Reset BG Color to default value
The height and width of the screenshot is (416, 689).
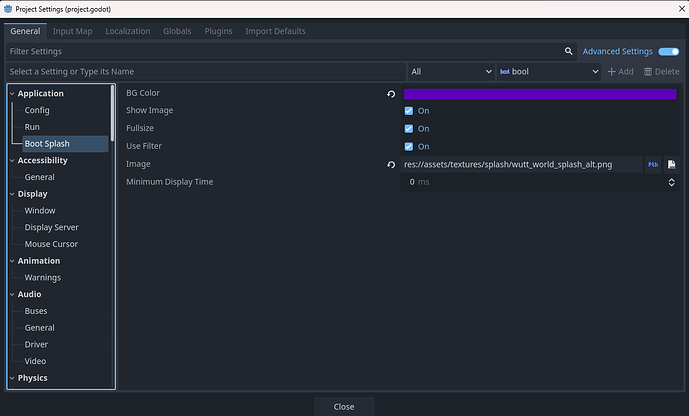point(392,94)
